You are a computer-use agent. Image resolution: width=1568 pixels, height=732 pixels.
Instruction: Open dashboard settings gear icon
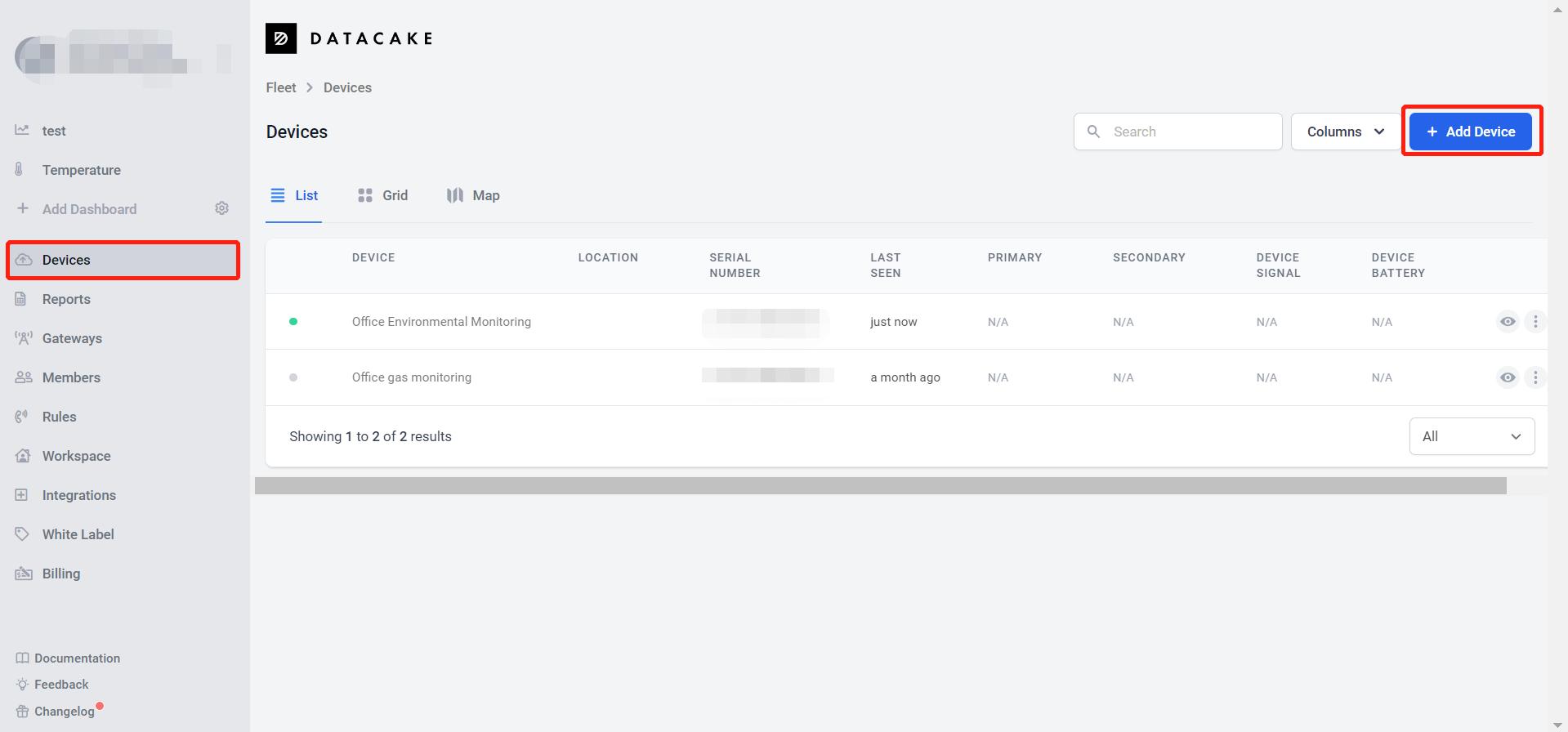[x=221, y=208]
